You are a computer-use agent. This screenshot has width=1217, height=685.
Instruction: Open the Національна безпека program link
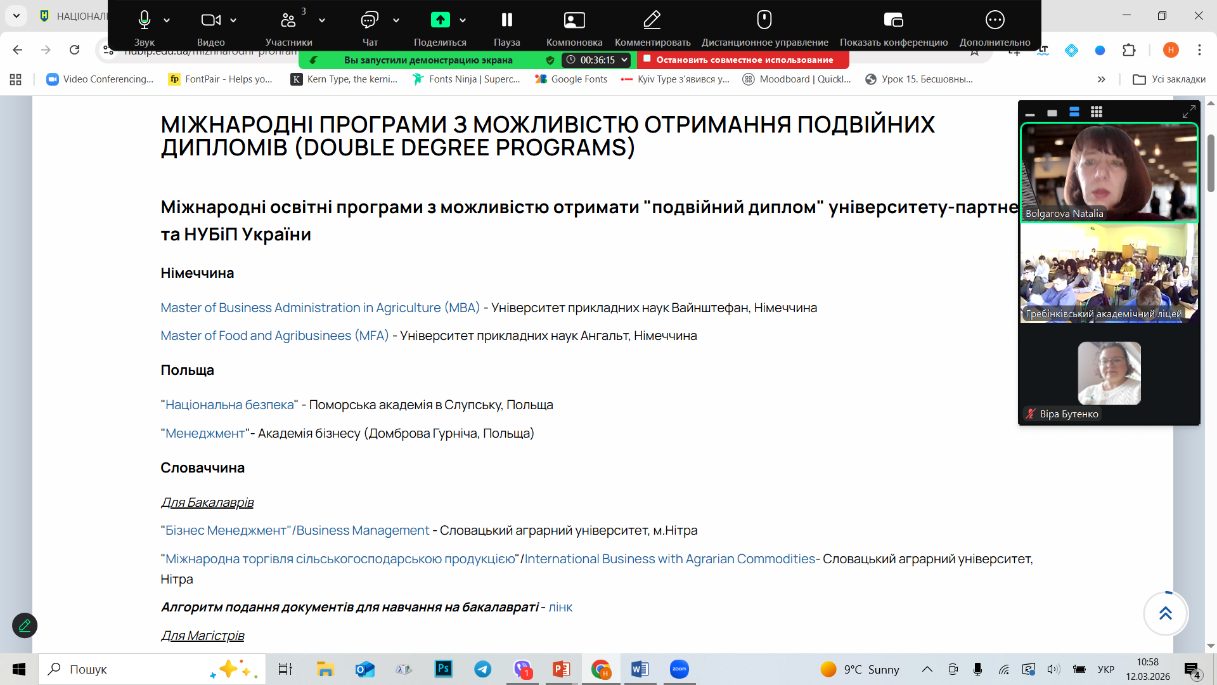pos(229,405)
